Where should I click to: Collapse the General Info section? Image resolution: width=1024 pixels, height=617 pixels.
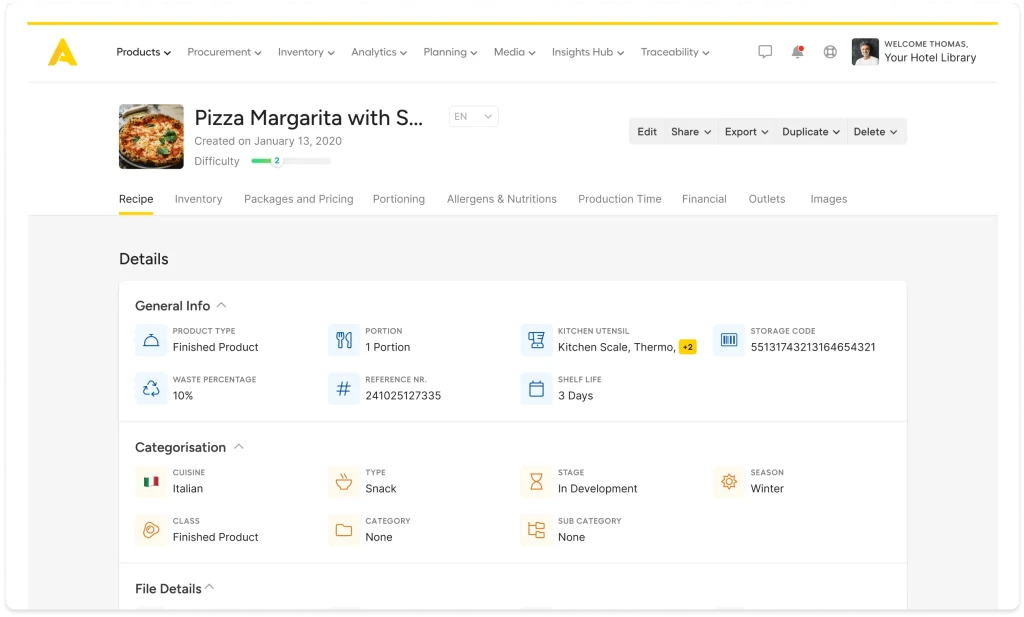(221, 305)
